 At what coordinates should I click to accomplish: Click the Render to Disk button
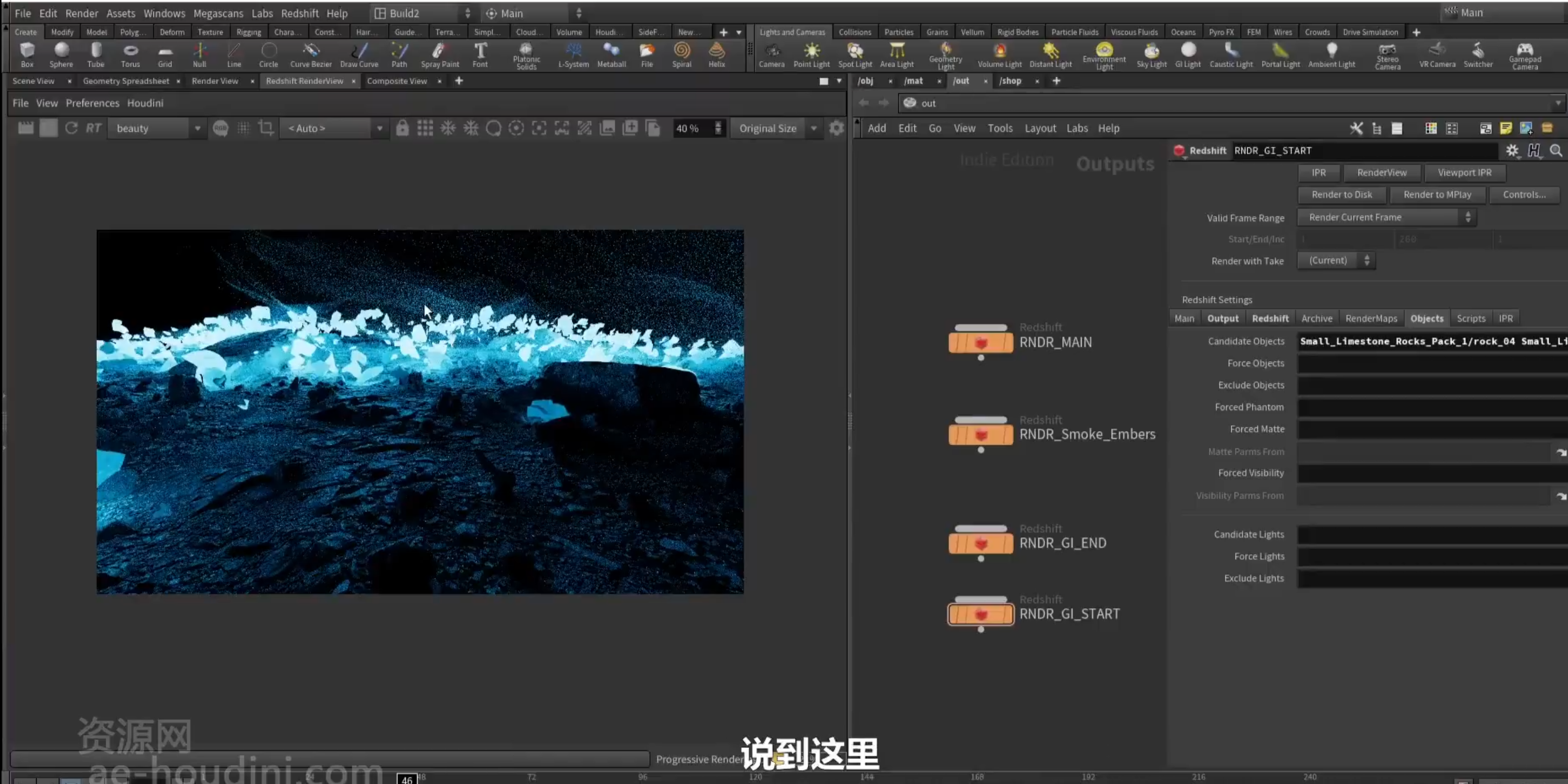[1341, 195]
